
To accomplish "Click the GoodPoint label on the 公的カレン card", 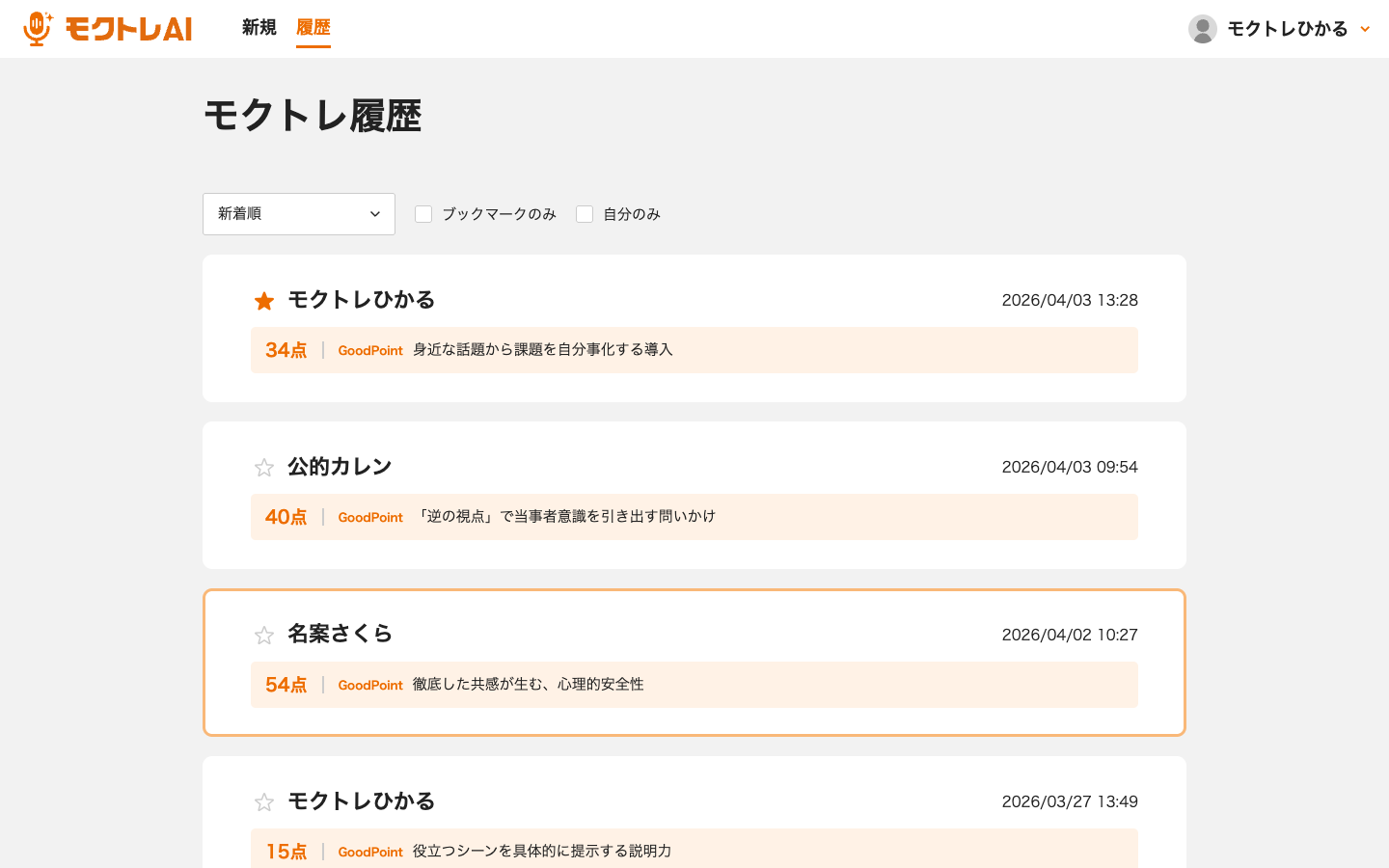I will tap(370, 517).
